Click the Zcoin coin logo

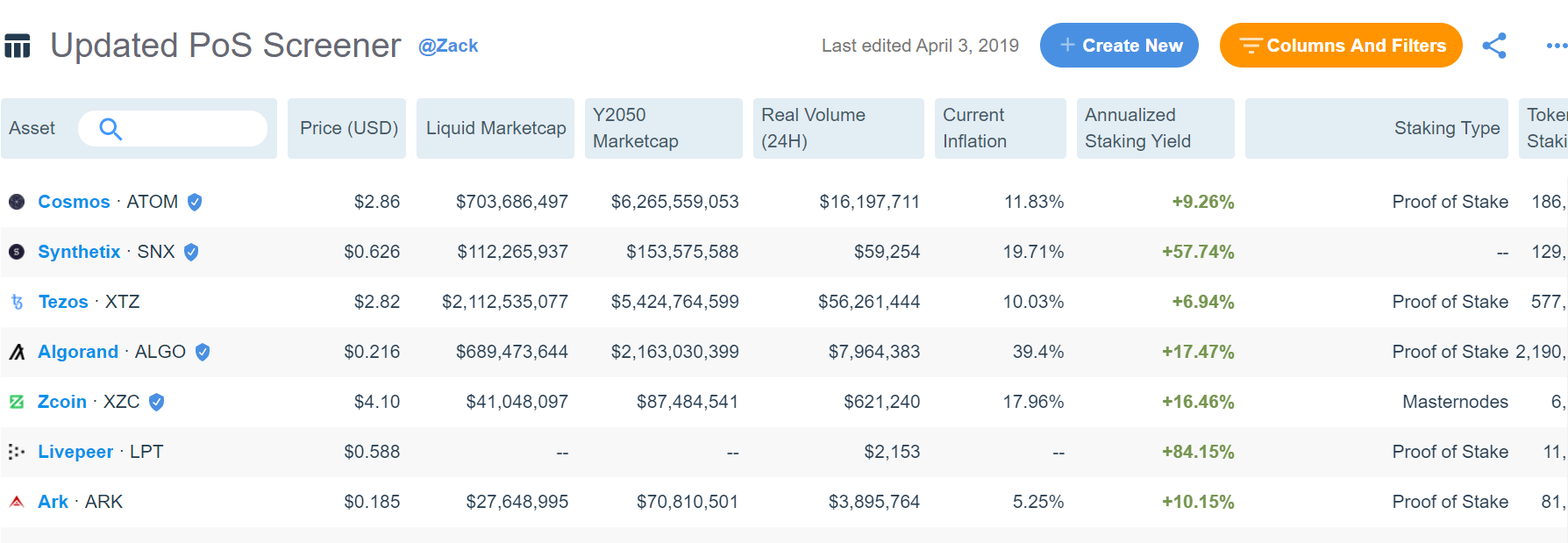(17, 402)
